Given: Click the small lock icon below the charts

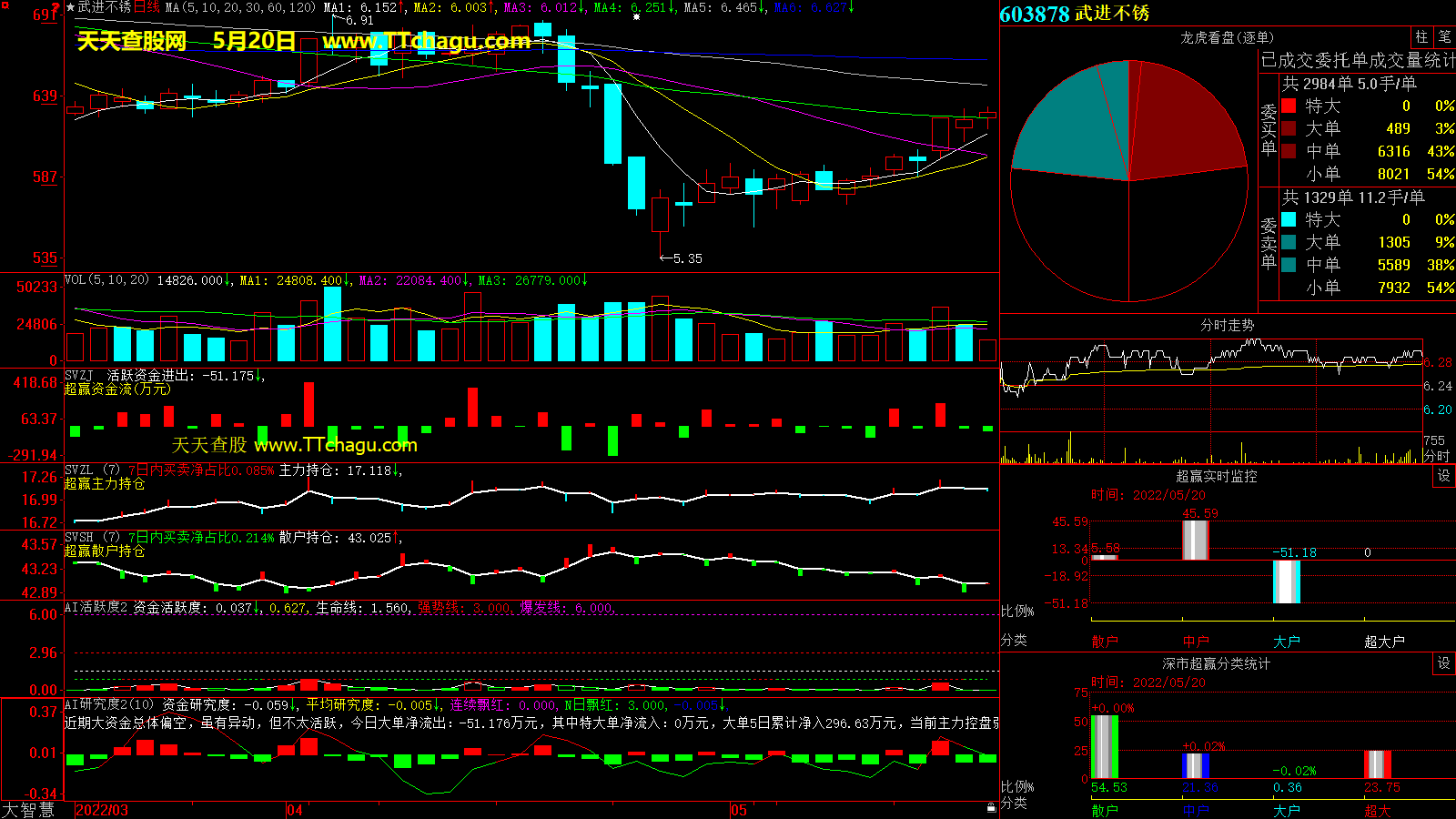Looking at the screenshot, I should (991, 807).
